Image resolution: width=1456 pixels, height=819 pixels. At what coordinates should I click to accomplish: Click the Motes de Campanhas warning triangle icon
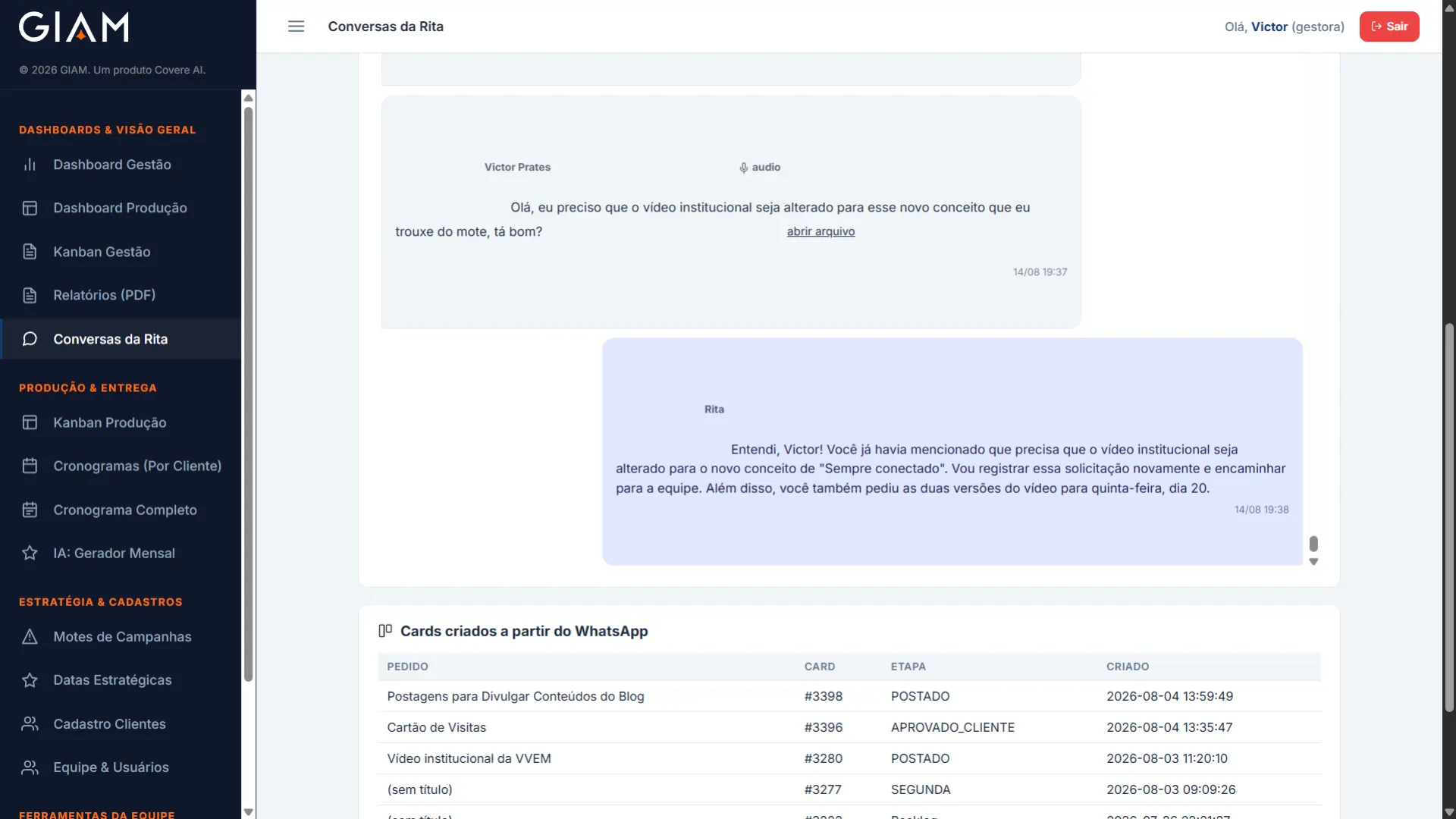click(30, 636)
